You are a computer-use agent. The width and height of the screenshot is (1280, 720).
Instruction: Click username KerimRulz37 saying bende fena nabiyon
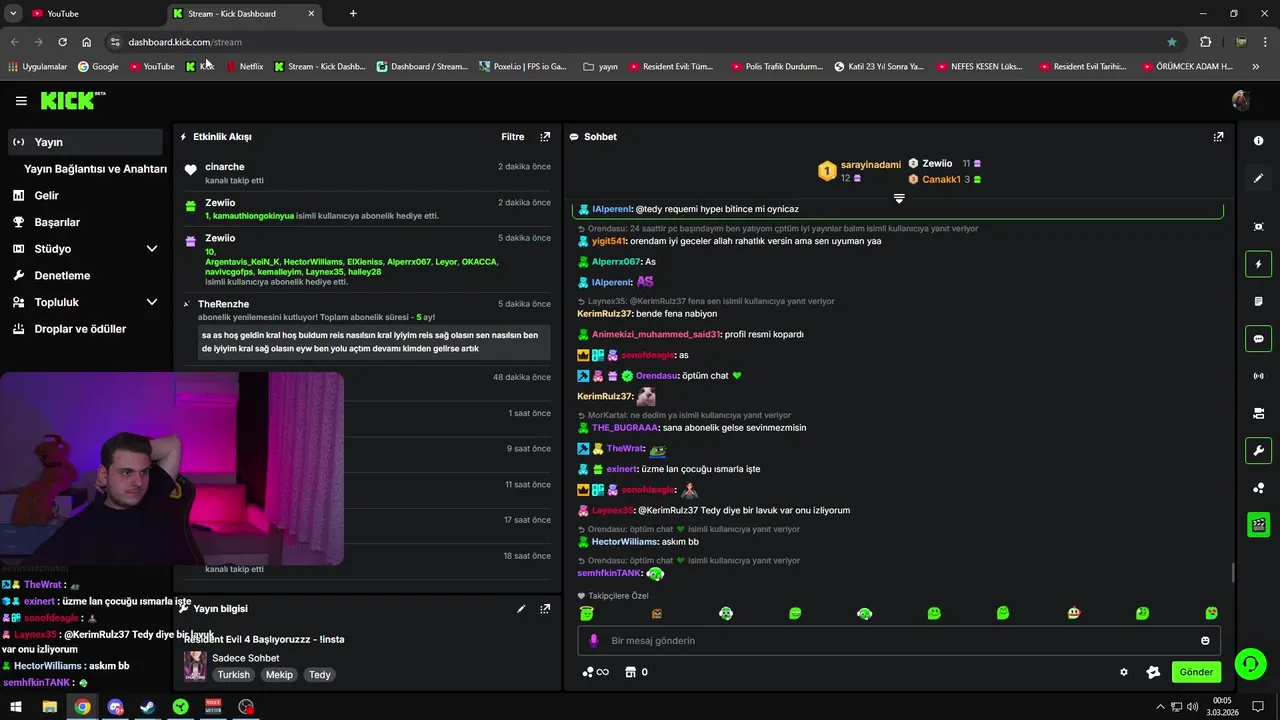pos(605,314)
